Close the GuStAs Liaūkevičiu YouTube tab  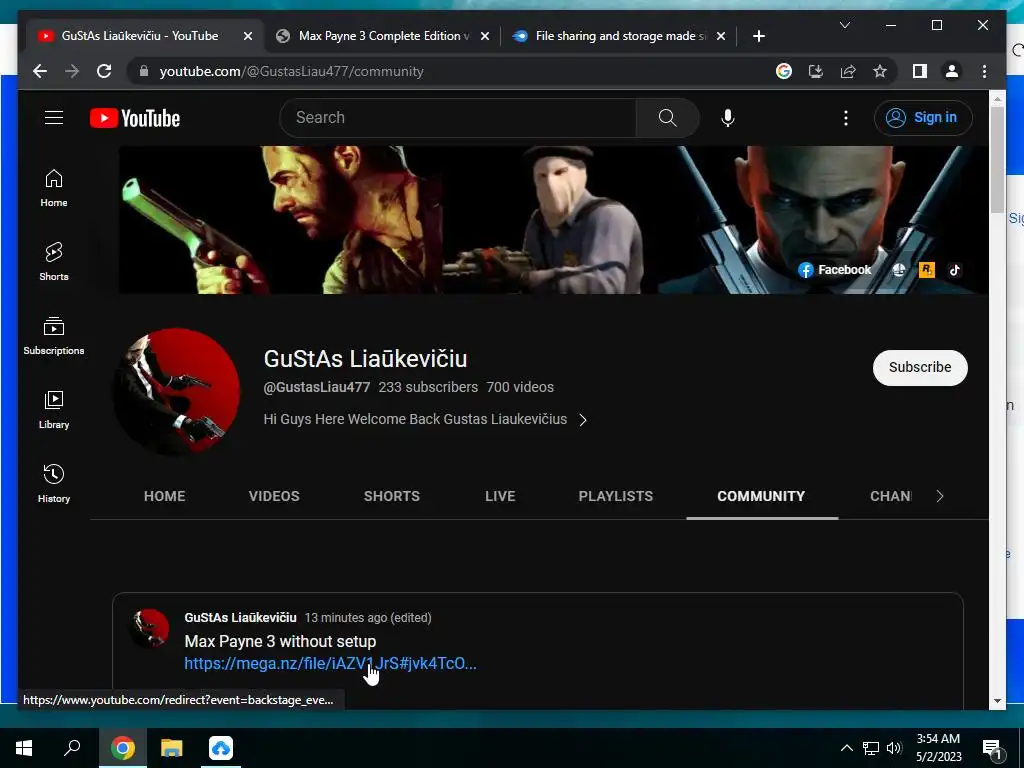point(248,36)
